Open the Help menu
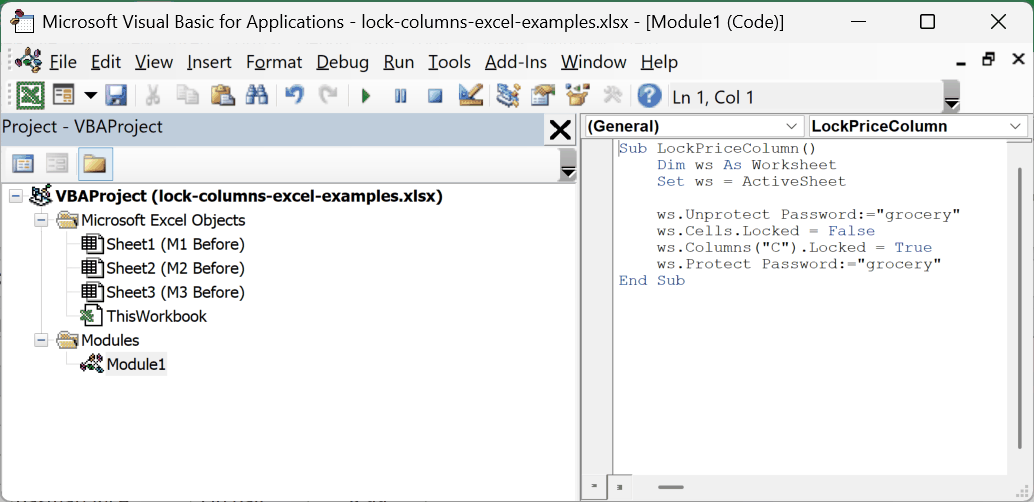This screenshot has width=1034, height=502. coord(659,62)
